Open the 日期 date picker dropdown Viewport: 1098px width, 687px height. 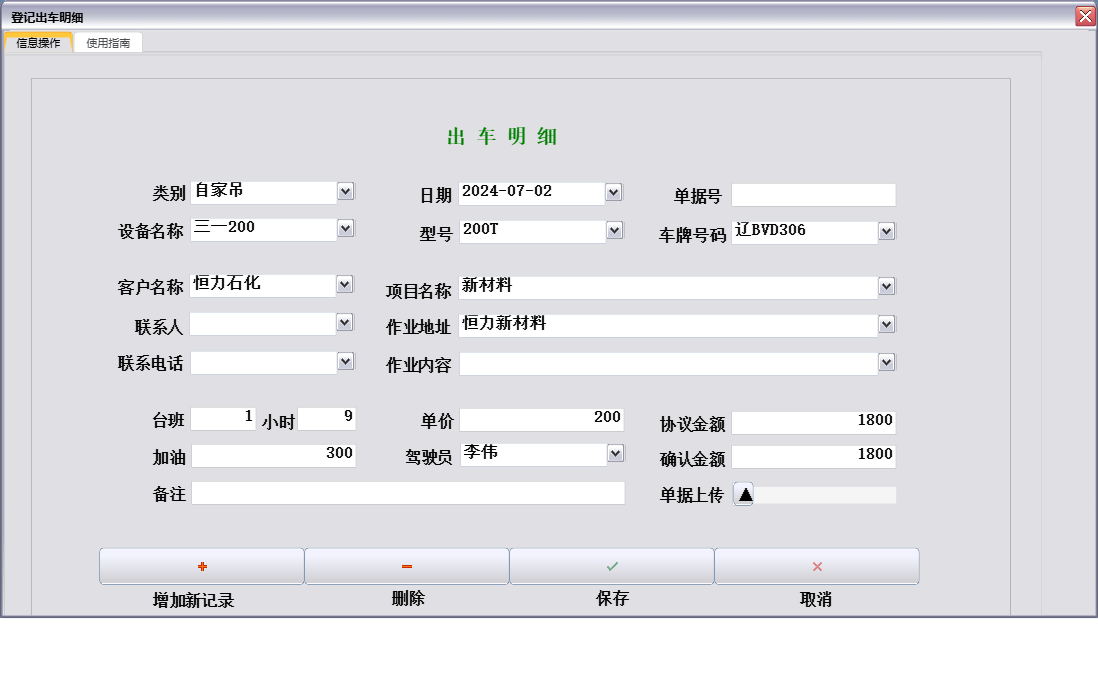coord(613,192)
